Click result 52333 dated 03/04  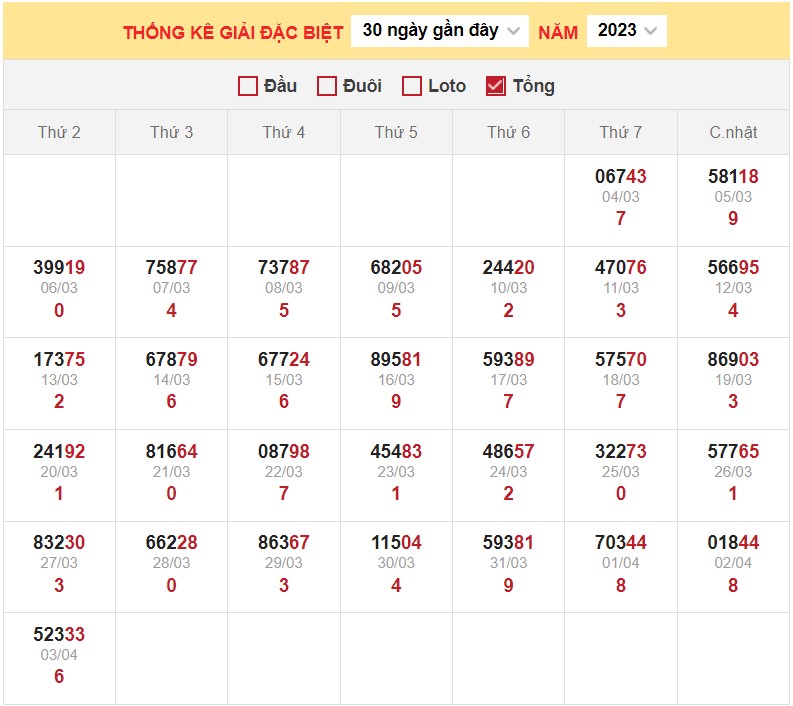pos(59,635)
